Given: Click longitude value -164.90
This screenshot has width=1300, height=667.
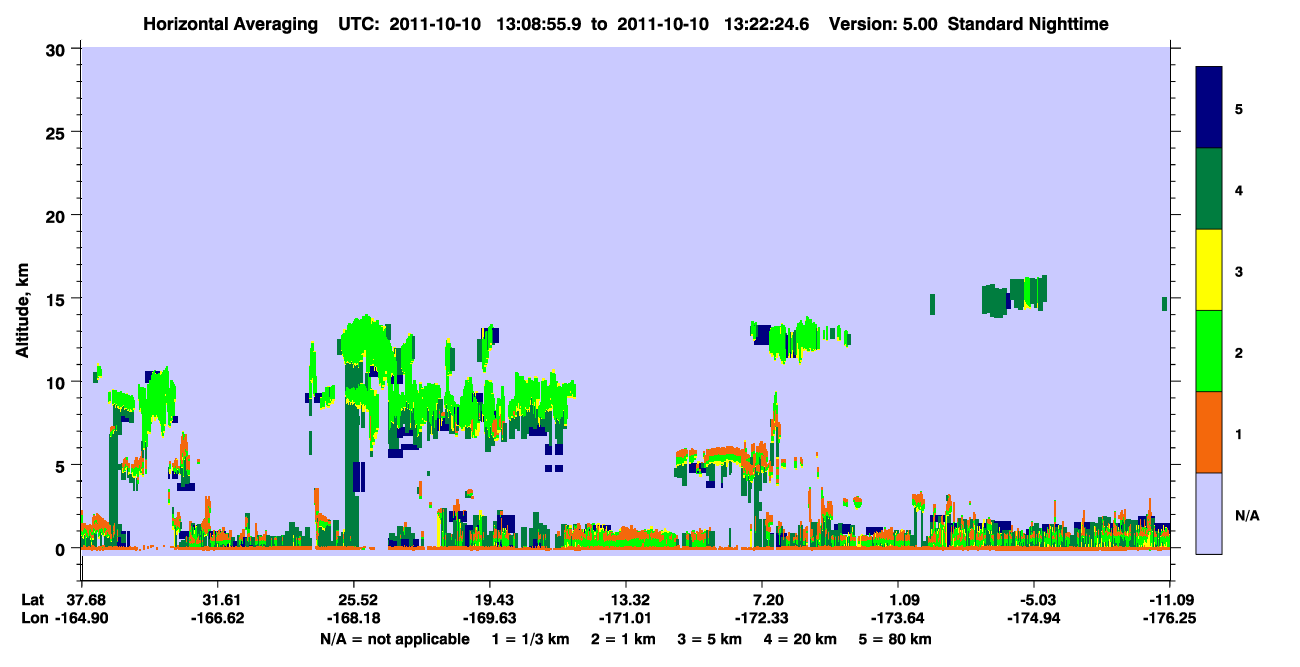Looking at the screenshot, I should pyautogui.click(x=81, y=618).
